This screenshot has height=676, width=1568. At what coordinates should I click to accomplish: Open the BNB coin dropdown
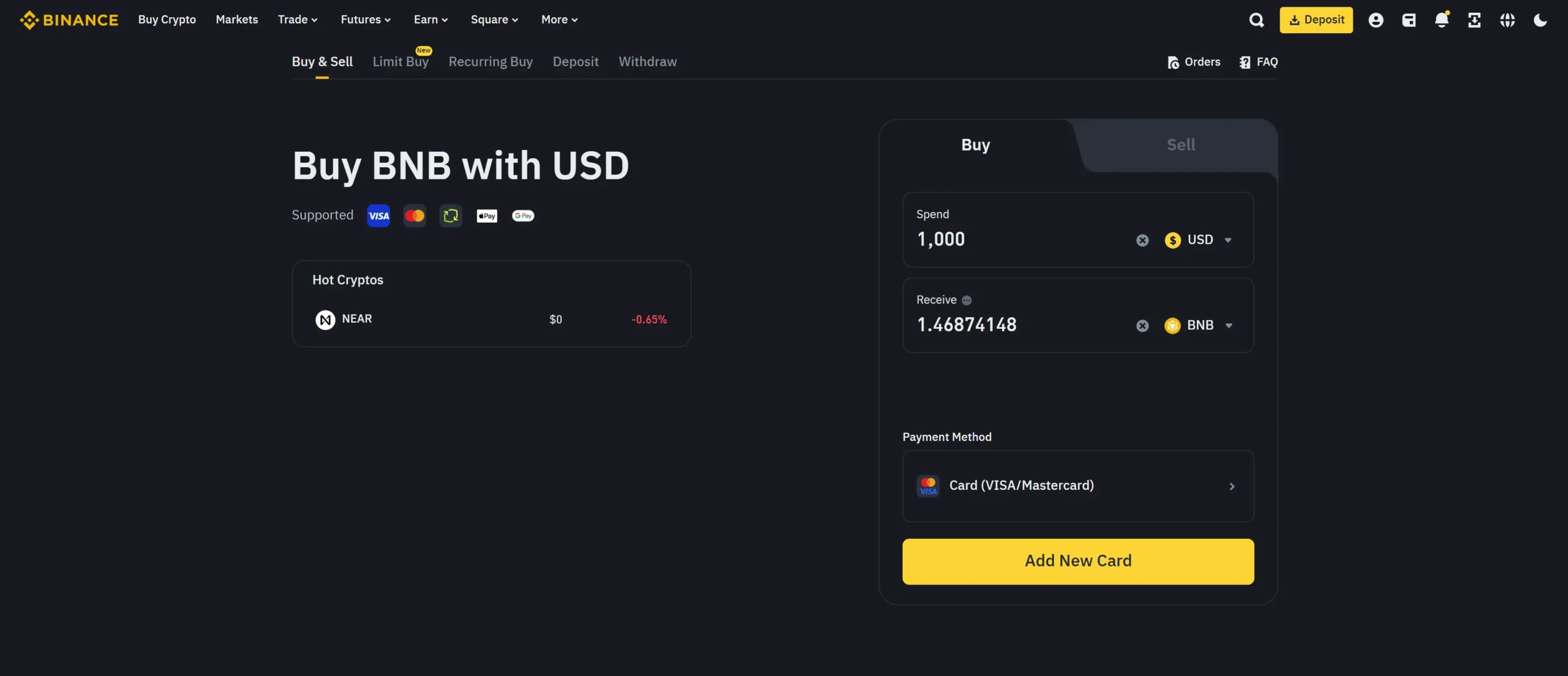click(x=1198, y=326)
